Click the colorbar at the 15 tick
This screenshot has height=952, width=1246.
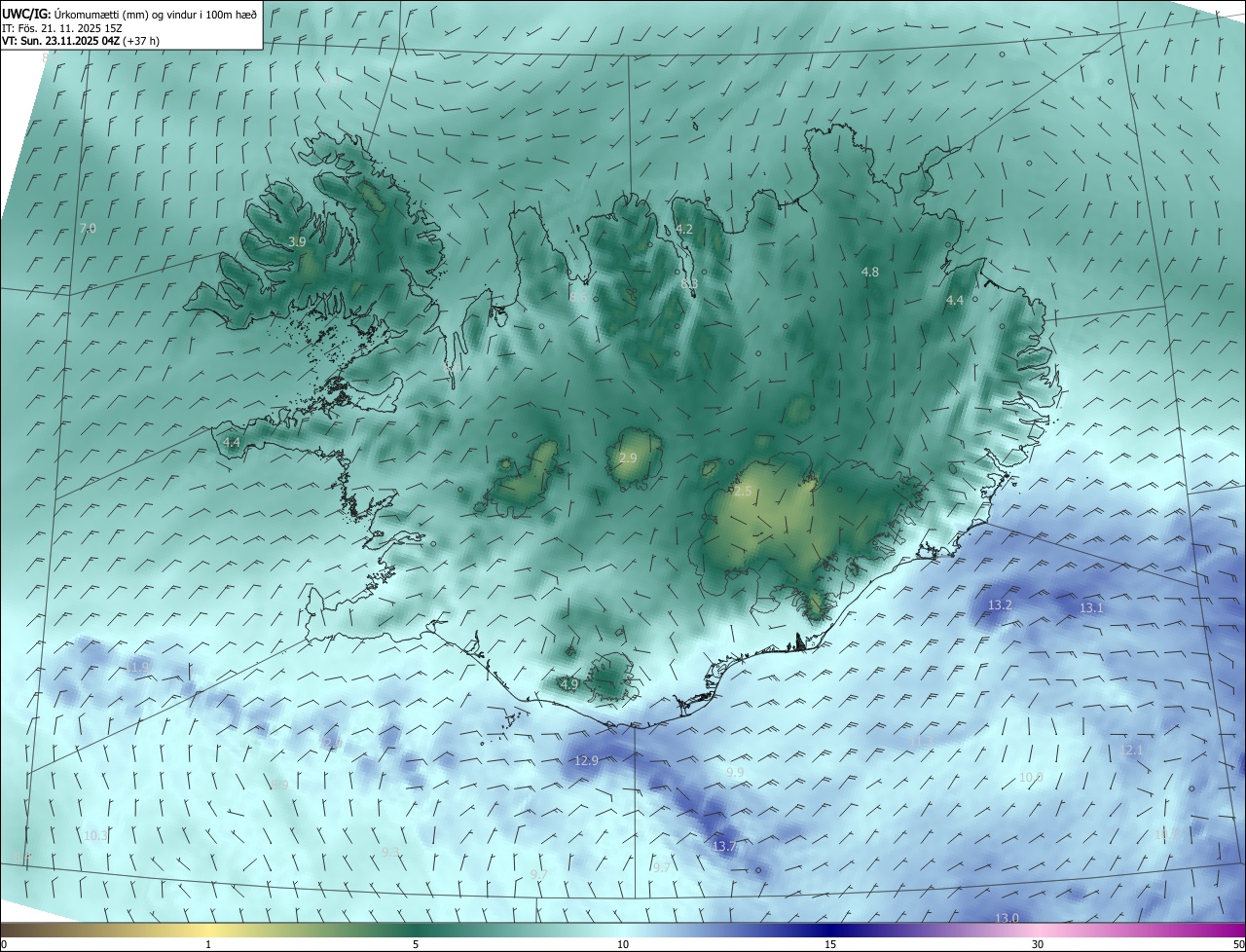830,930
